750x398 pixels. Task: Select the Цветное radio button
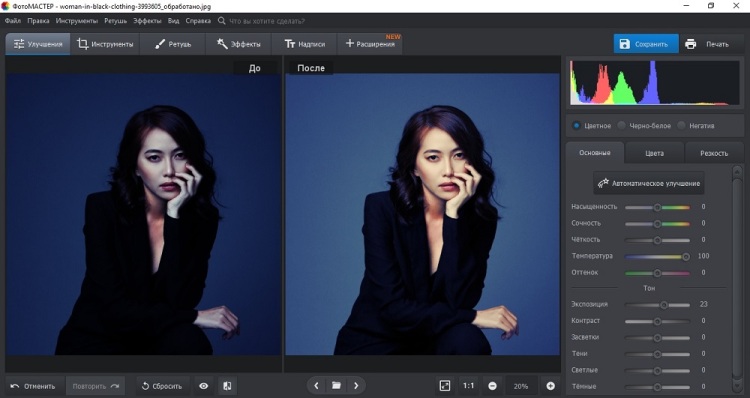pos(576,125)
